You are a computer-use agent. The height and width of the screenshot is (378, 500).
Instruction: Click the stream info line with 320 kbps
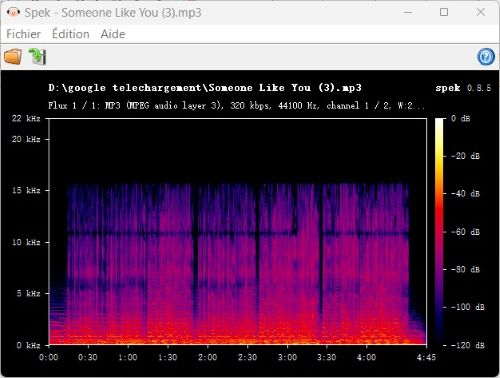click(236, 106)
